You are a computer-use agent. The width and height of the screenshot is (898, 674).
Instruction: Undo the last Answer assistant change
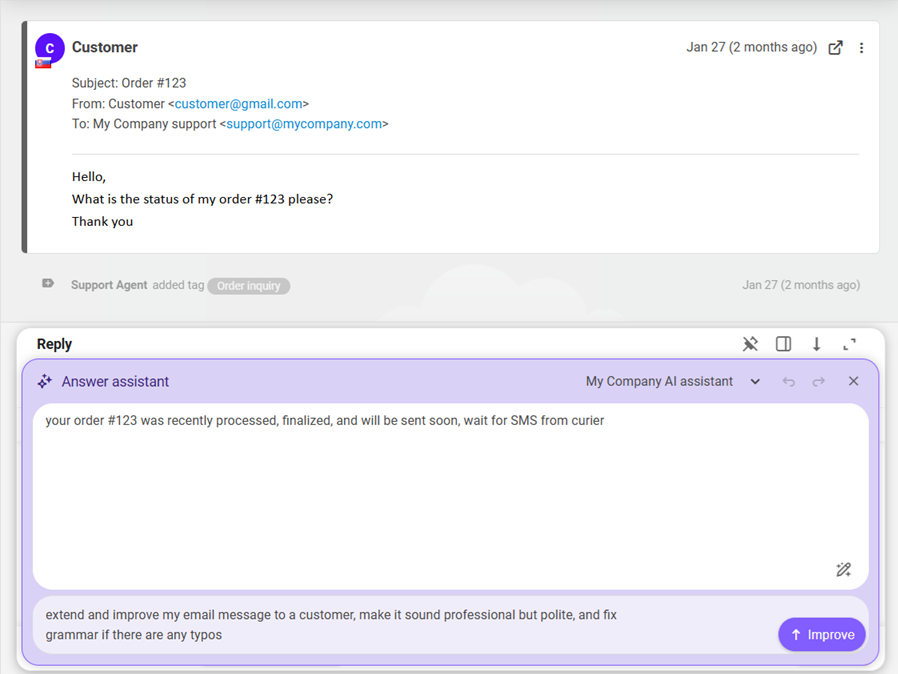pyautogui.click(x=788, y=381)
